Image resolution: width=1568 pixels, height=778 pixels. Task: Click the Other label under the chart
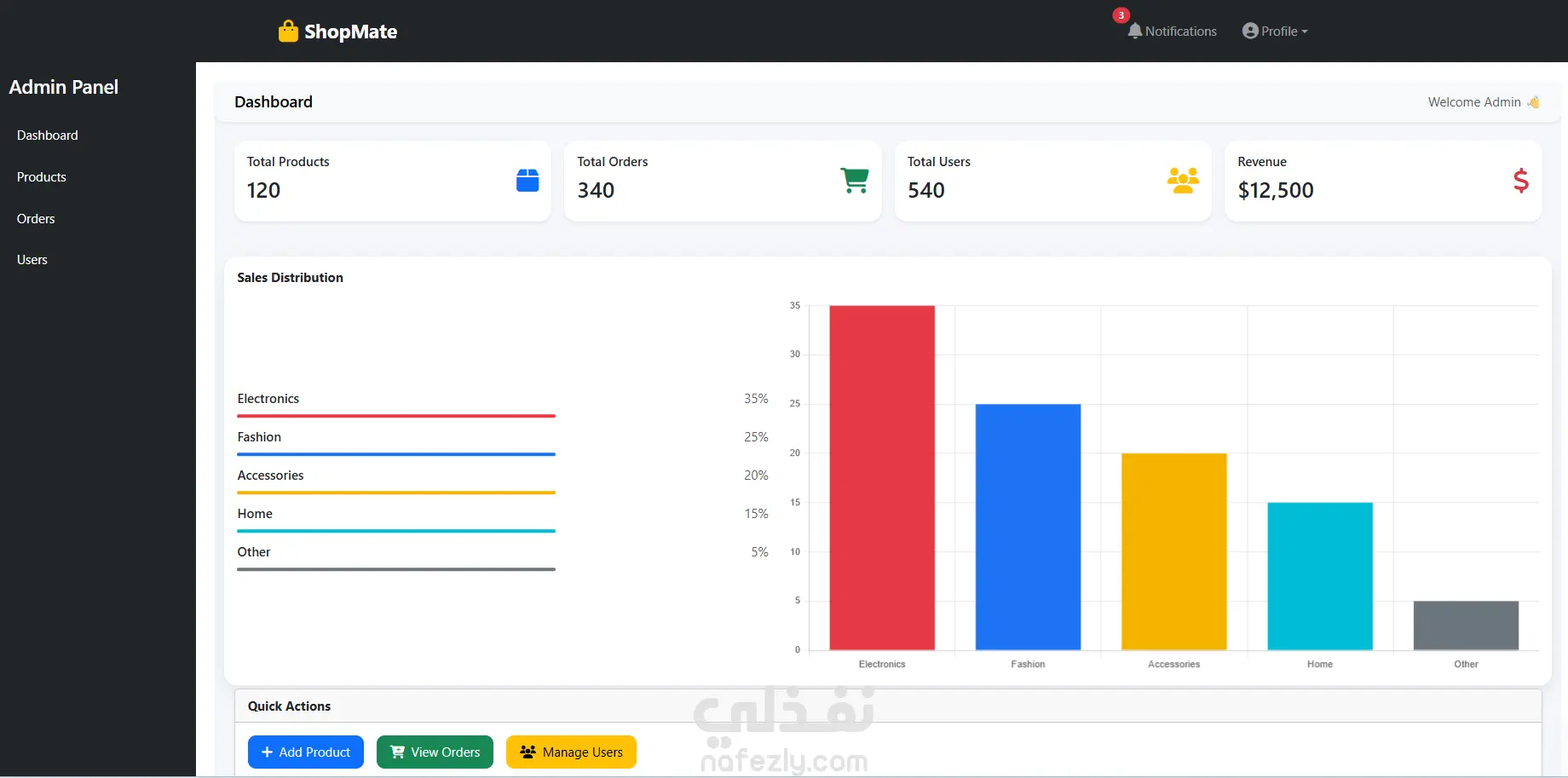pyautogui.click(x=1466, y=665)
